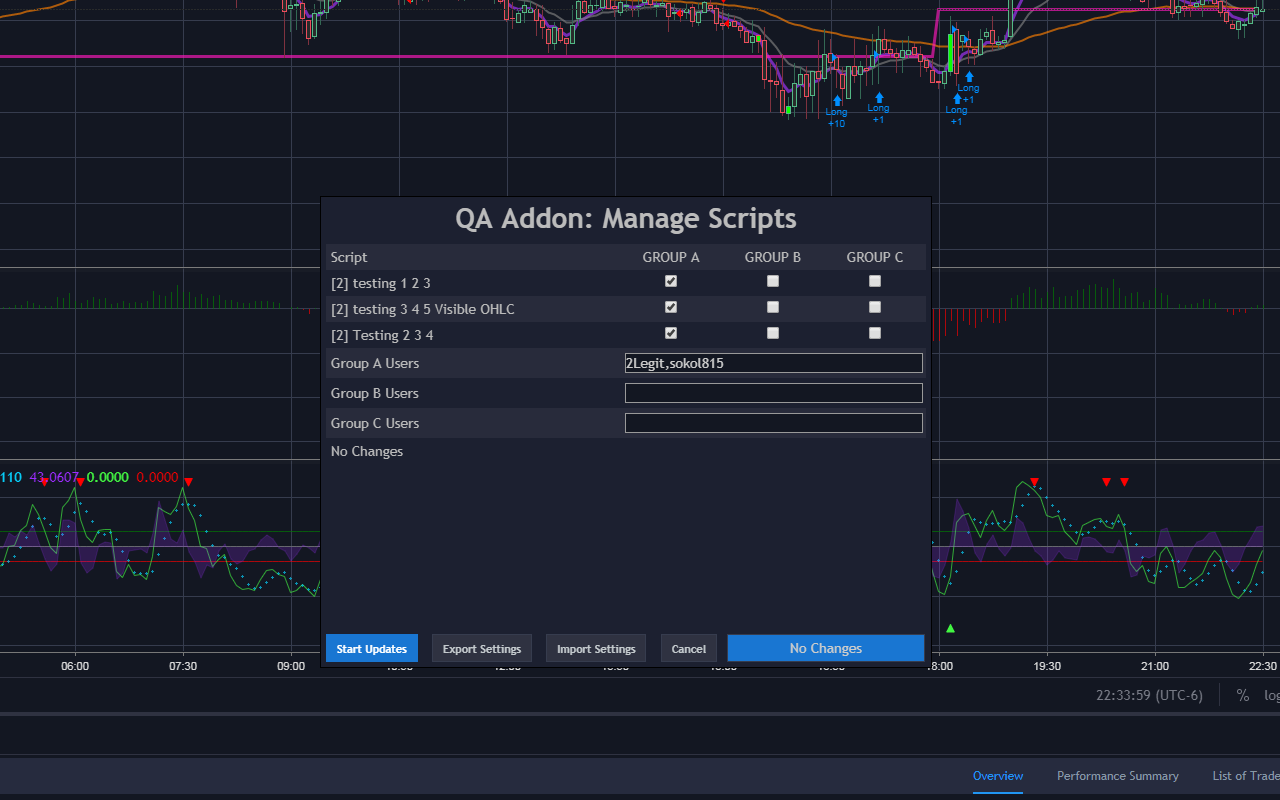Click inside the Group B Users input field
The image size is (1280, 800).
pos(772,392)
